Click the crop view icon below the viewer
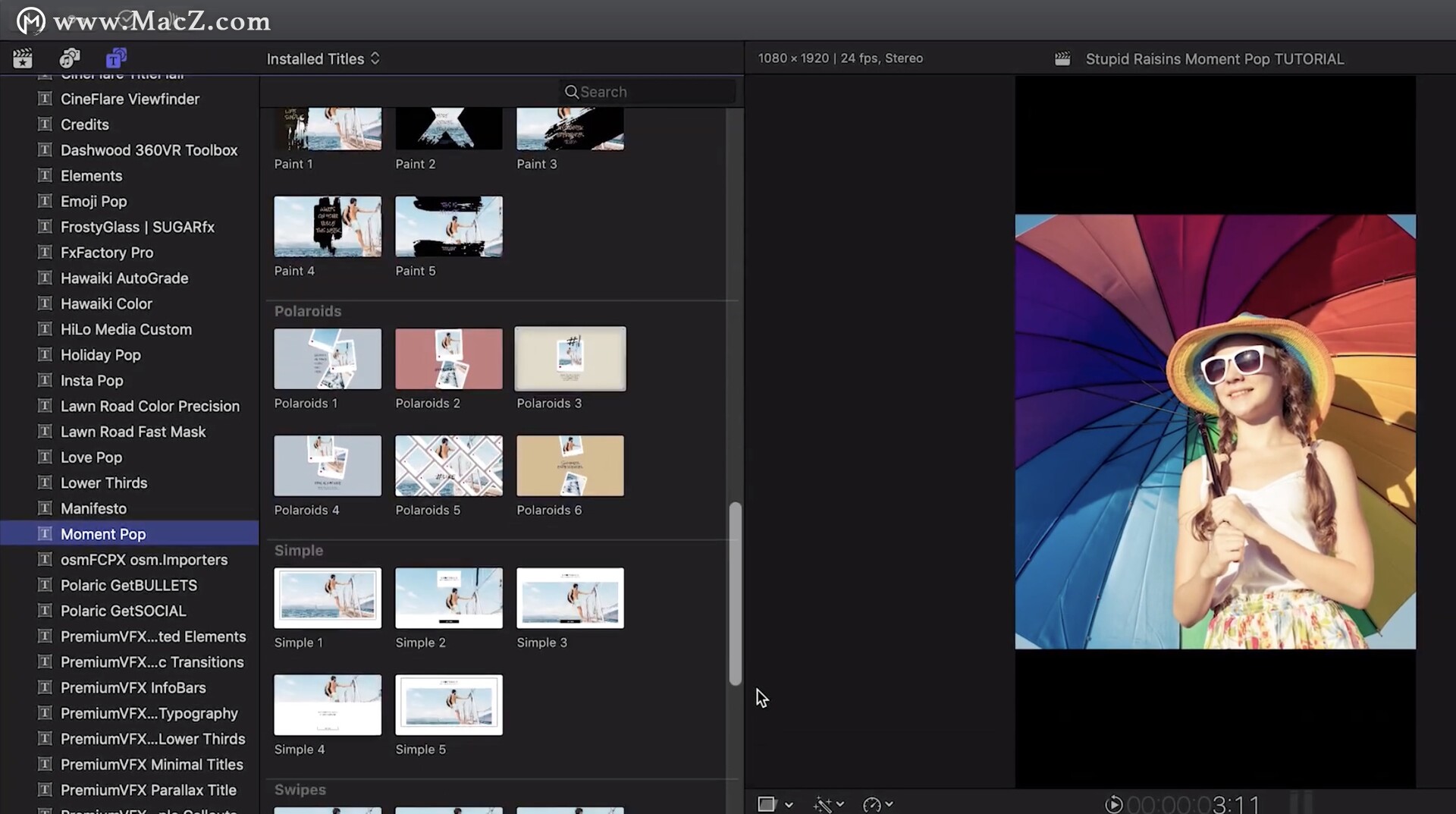This screenshot has width=1456, height=814. click(x=767, y=804)
